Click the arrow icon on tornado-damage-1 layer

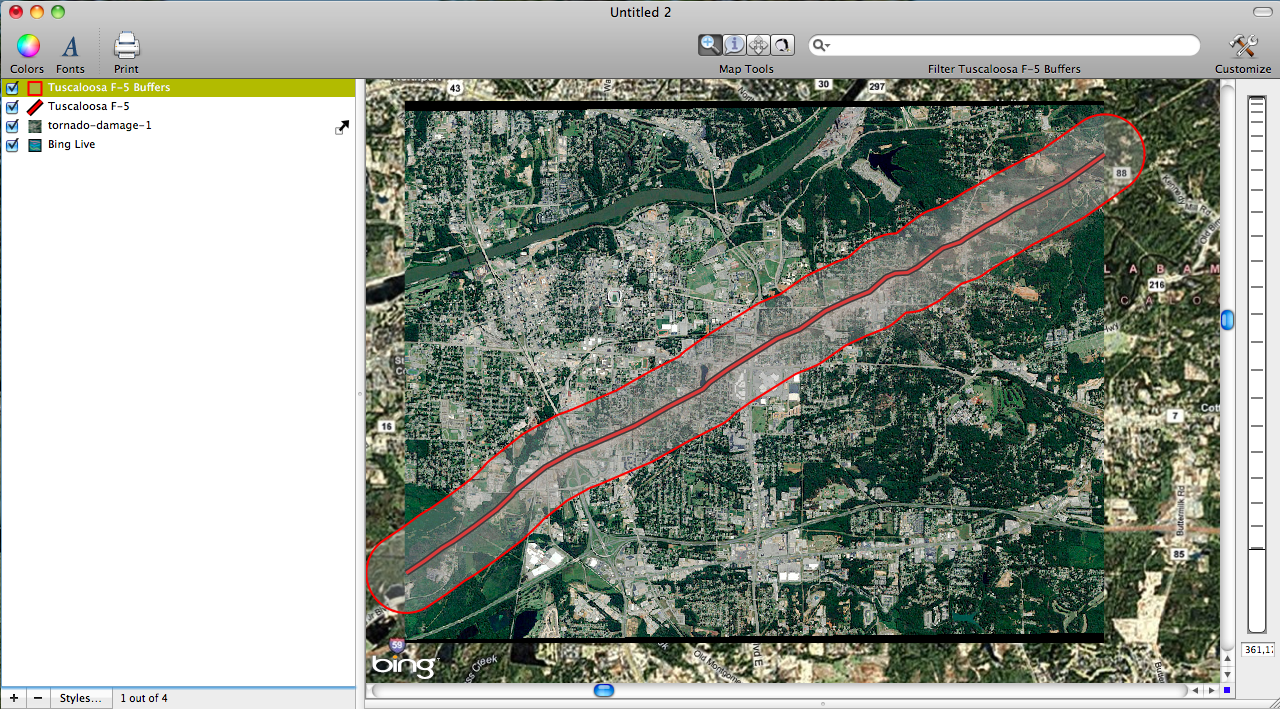pyautogui.click(x=342, y=126)
